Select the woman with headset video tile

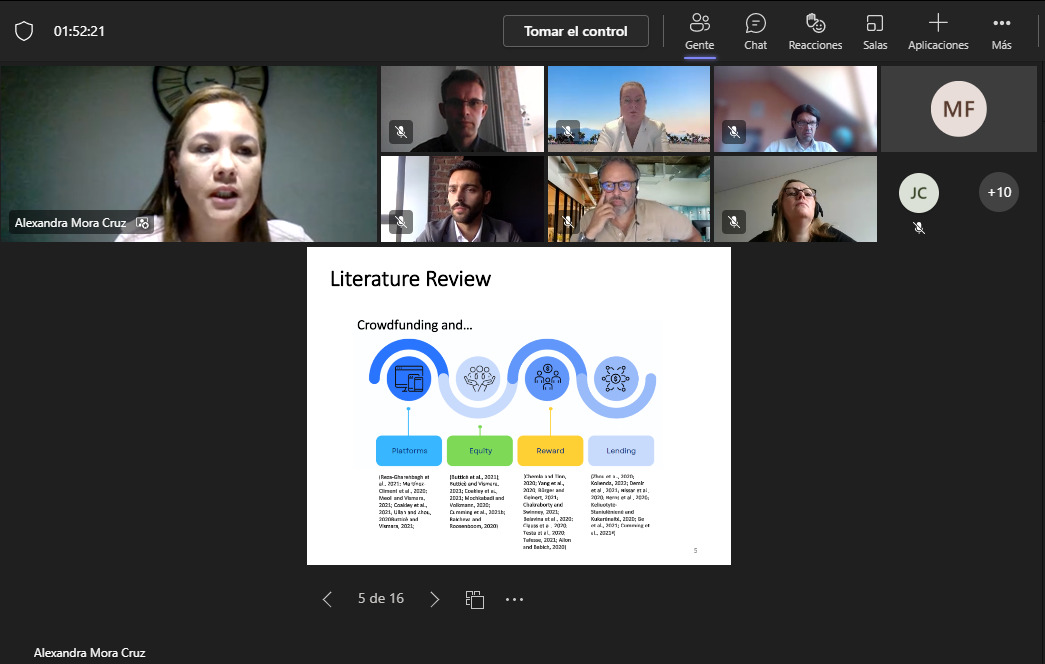tap(795, 199)
